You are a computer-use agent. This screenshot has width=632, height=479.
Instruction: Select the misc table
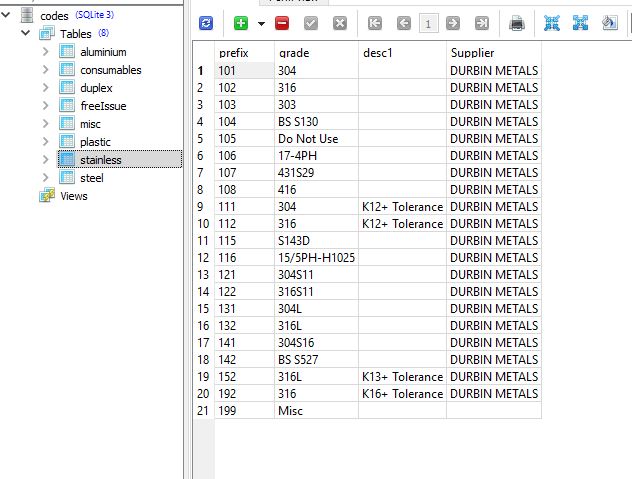pos(90,124)
